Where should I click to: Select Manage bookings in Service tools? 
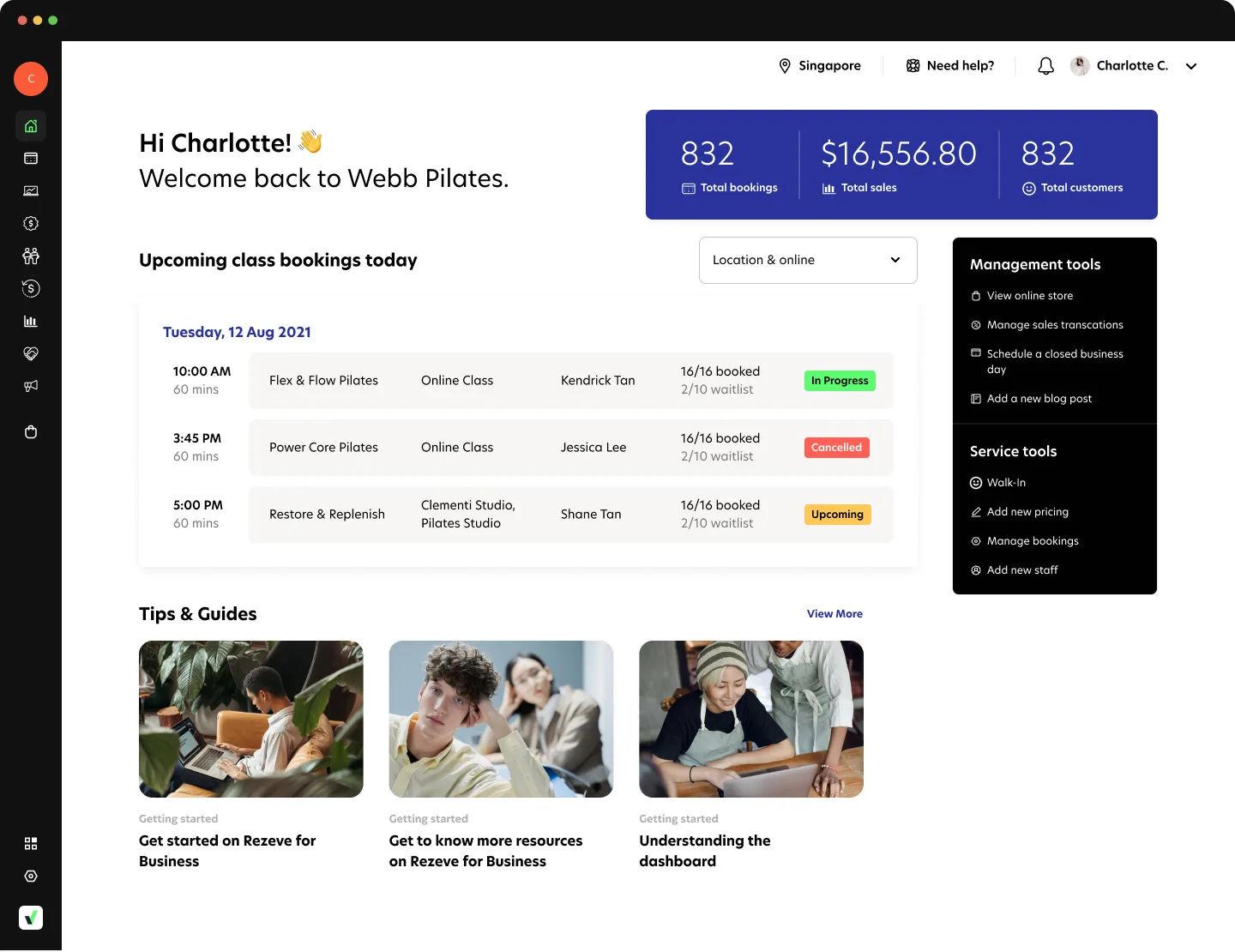tap(1032, 541)
